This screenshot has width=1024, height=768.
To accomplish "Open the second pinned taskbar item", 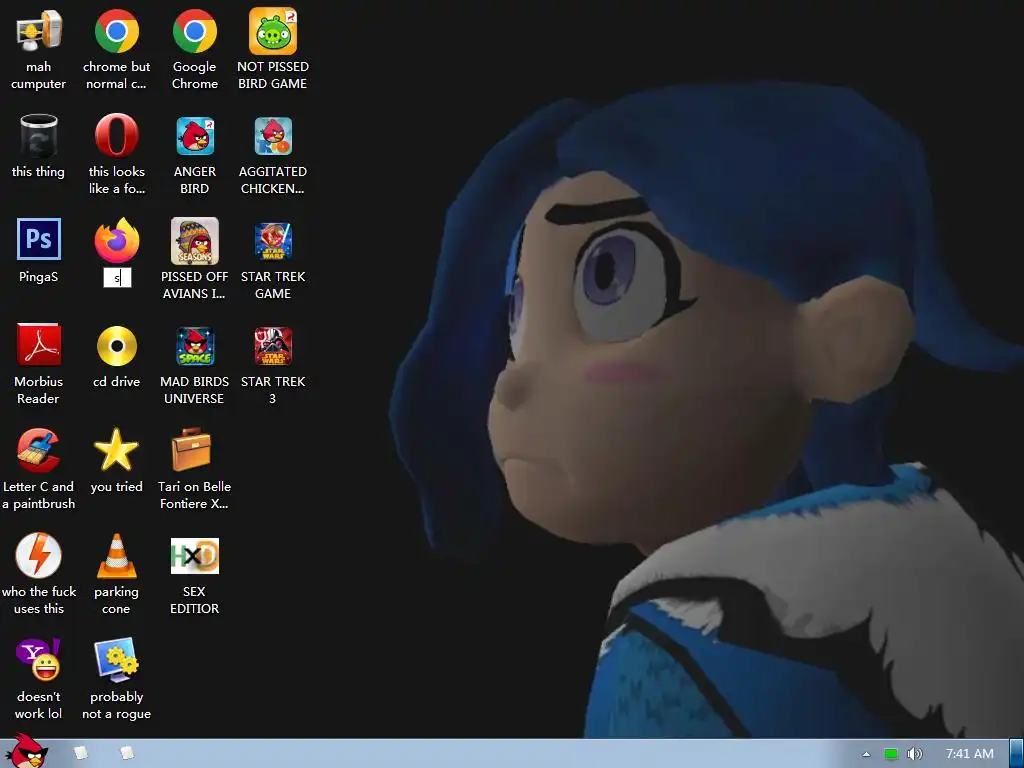I will pos(127,753).
